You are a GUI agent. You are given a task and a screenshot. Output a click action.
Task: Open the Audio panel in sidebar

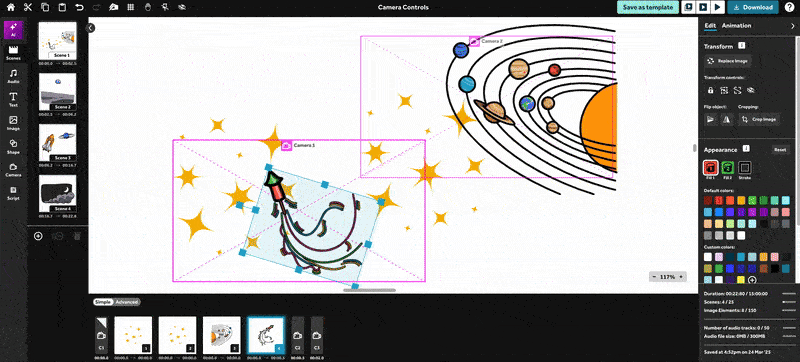click(x=13, y=76)
